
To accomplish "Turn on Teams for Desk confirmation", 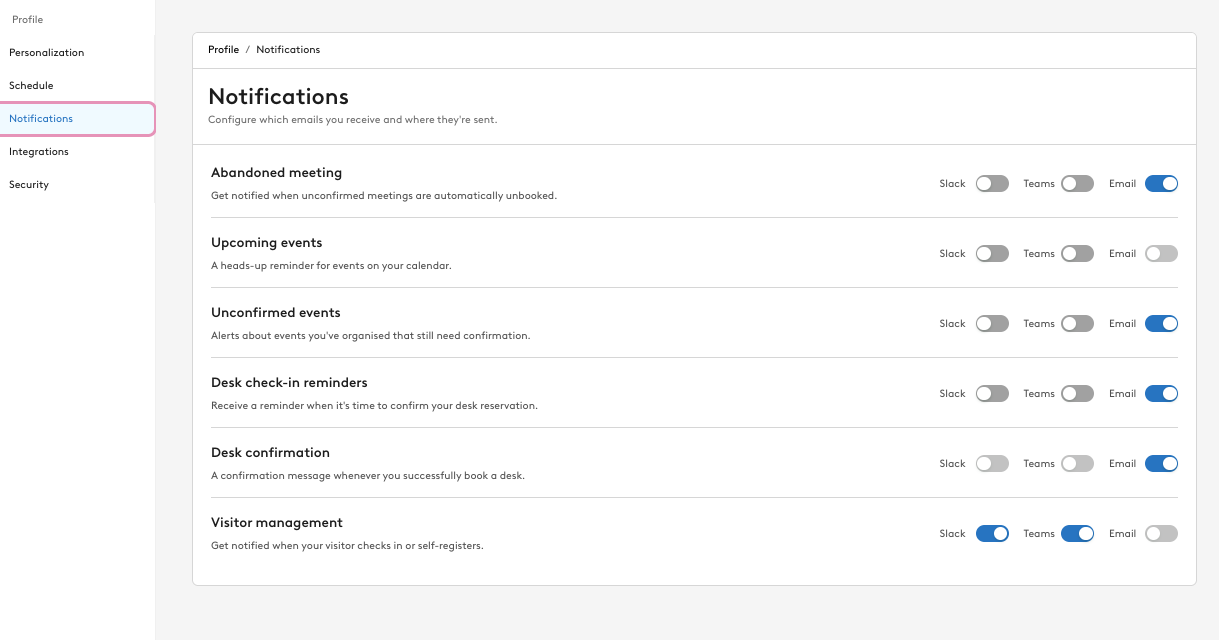I will [x=1076, y=463].
